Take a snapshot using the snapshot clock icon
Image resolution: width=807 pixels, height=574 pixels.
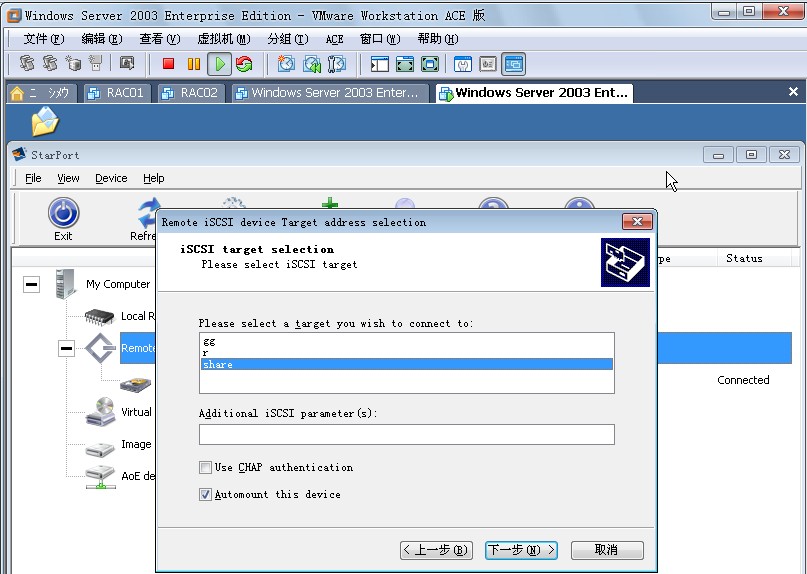(x=286, y=64)
